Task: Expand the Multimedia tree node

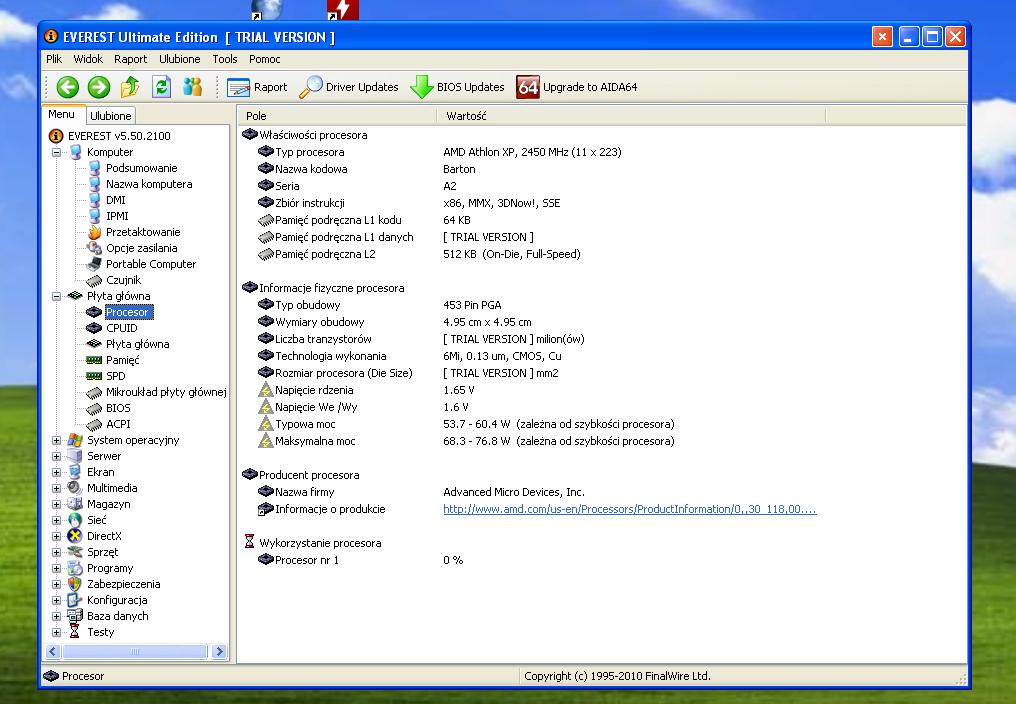Action: pos(56,488)
